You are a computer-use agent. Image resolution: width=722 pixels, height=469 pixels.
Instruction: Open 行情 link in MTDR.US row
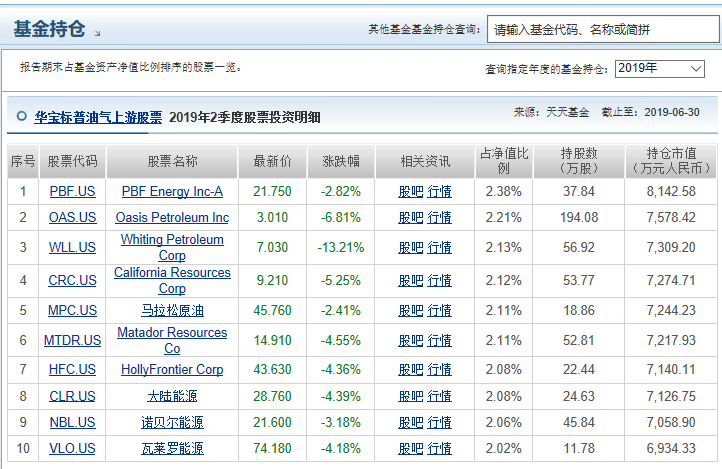point(439,340)
